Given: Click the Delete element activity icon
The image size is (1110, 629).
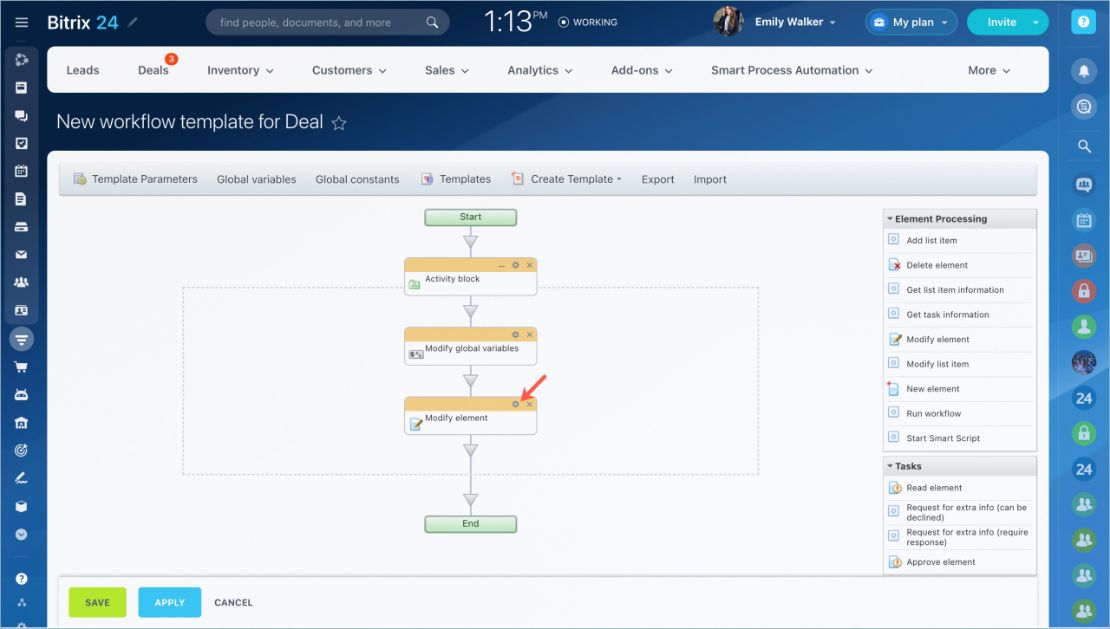Looking at the screenshot, I should coord(894,265).
